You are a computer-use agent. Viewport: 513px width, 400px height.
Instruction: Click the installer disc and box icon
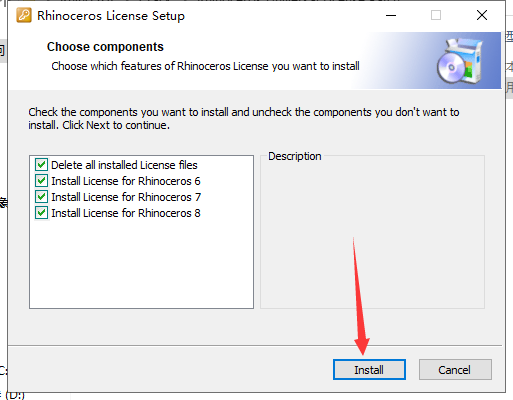tap(460, 61)
